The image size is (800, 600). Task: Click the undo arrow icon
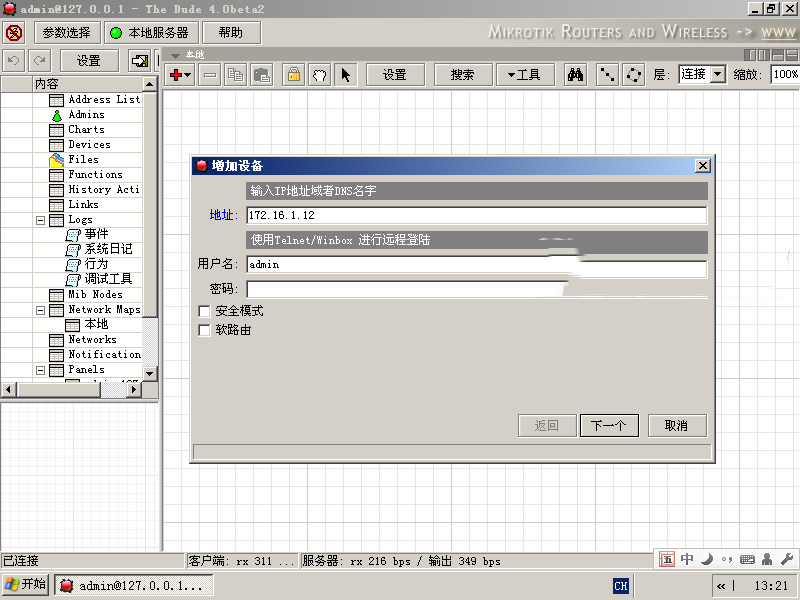[x=13, y=61]
